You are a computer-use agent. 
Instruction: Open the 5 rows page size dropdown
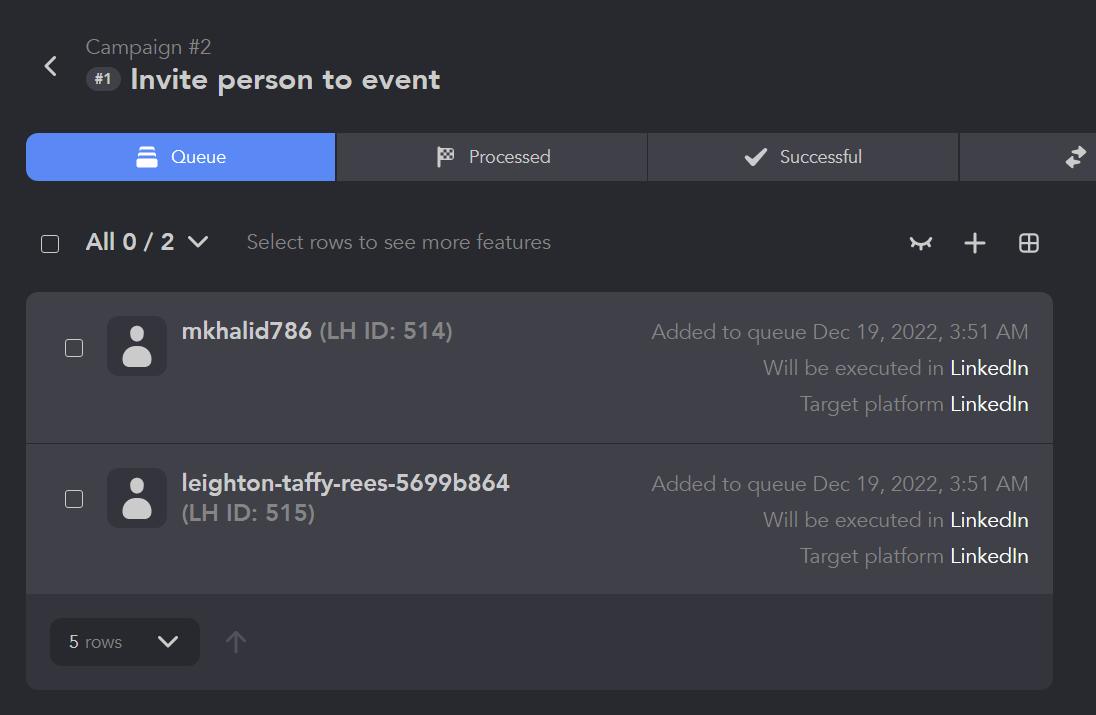coord(124,642)
